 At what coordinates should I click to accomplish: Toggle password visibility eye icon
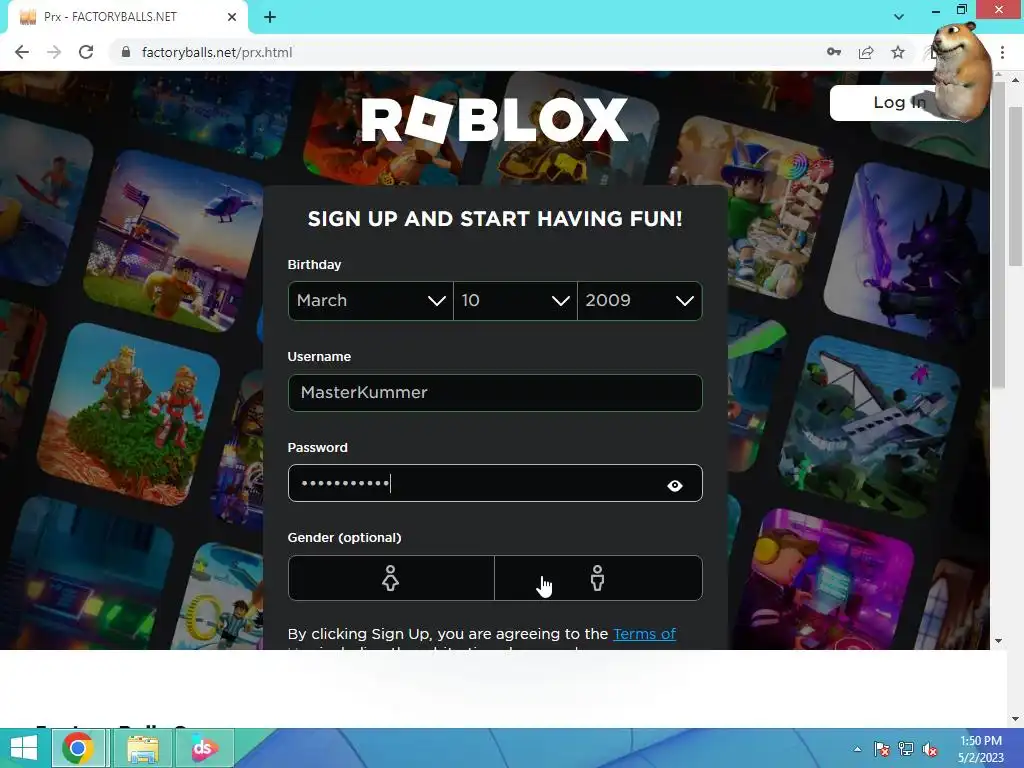(675, 485)
